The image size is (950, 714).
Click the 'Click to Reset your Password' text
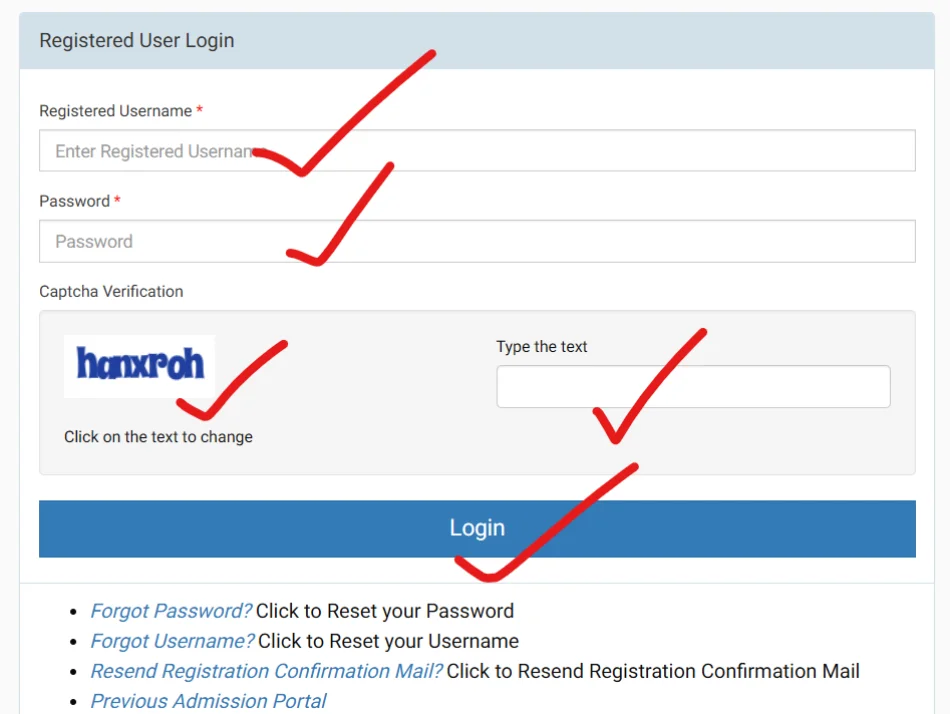pyautogui.click(x=385, y=611)
